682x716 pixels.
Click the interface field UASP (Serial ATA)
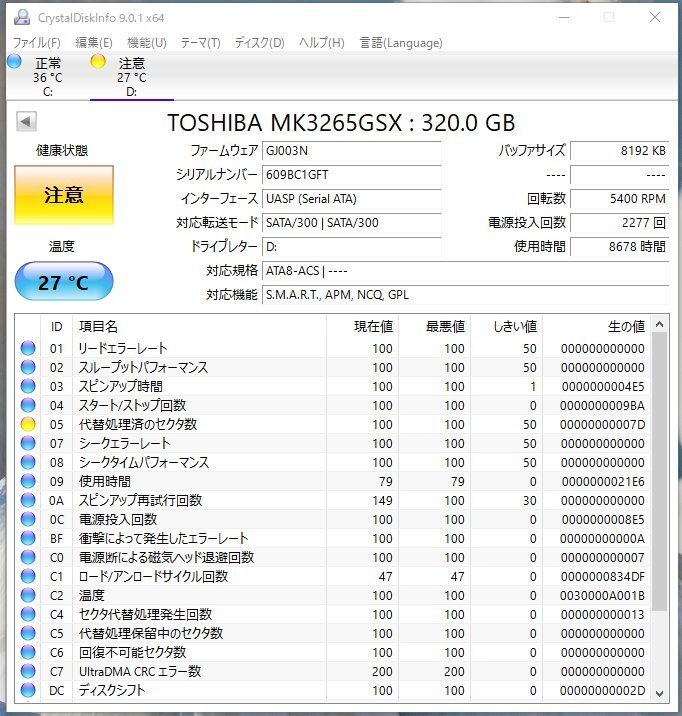pos(351,199)
